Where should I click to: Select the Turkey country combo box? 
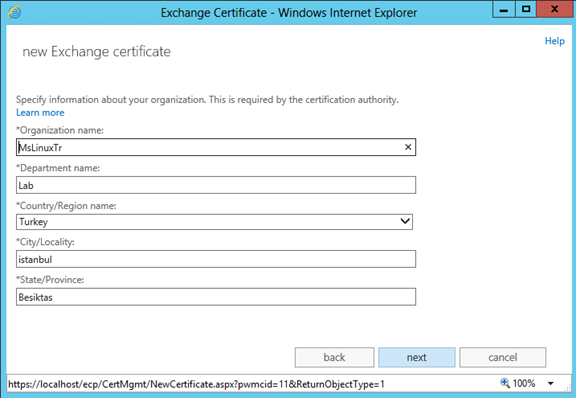[214, 222]
